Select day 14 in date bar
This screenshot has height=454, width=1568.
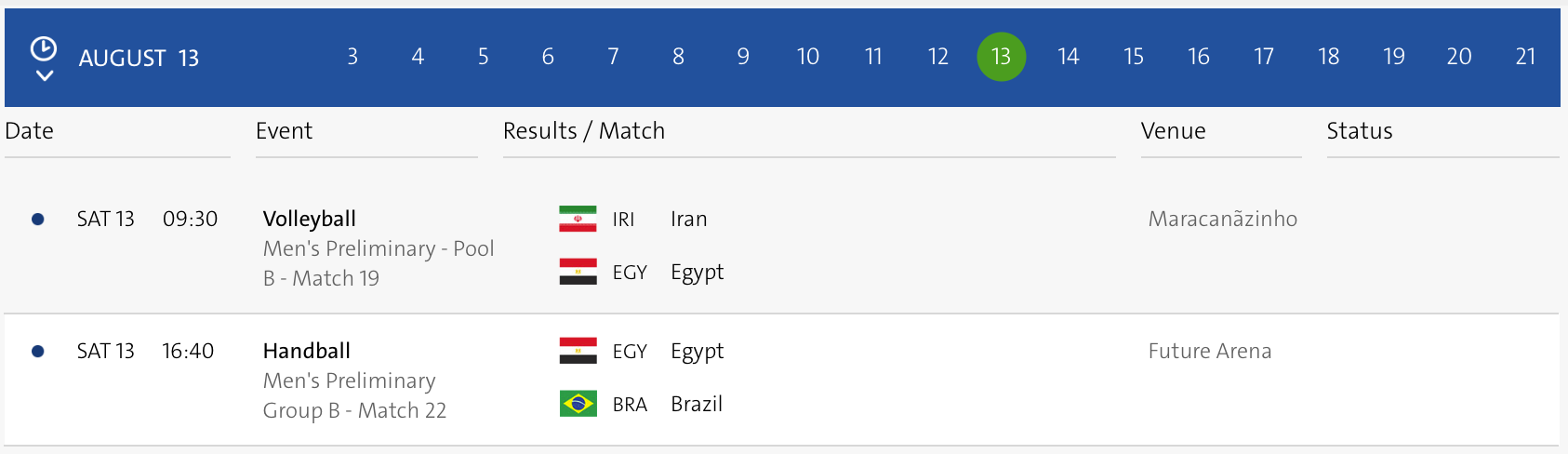tap(1068, 57)
